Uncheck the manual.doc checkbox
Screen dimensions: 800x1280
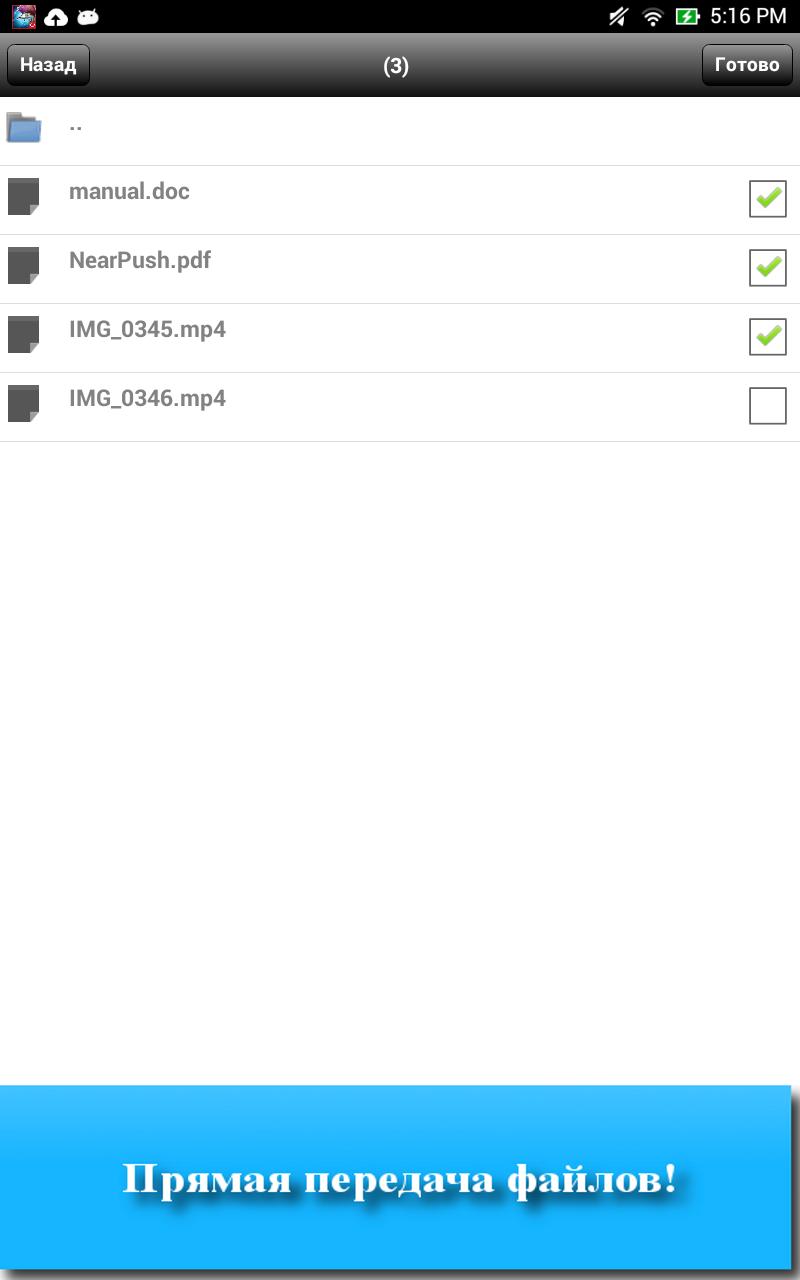(768, 199)
